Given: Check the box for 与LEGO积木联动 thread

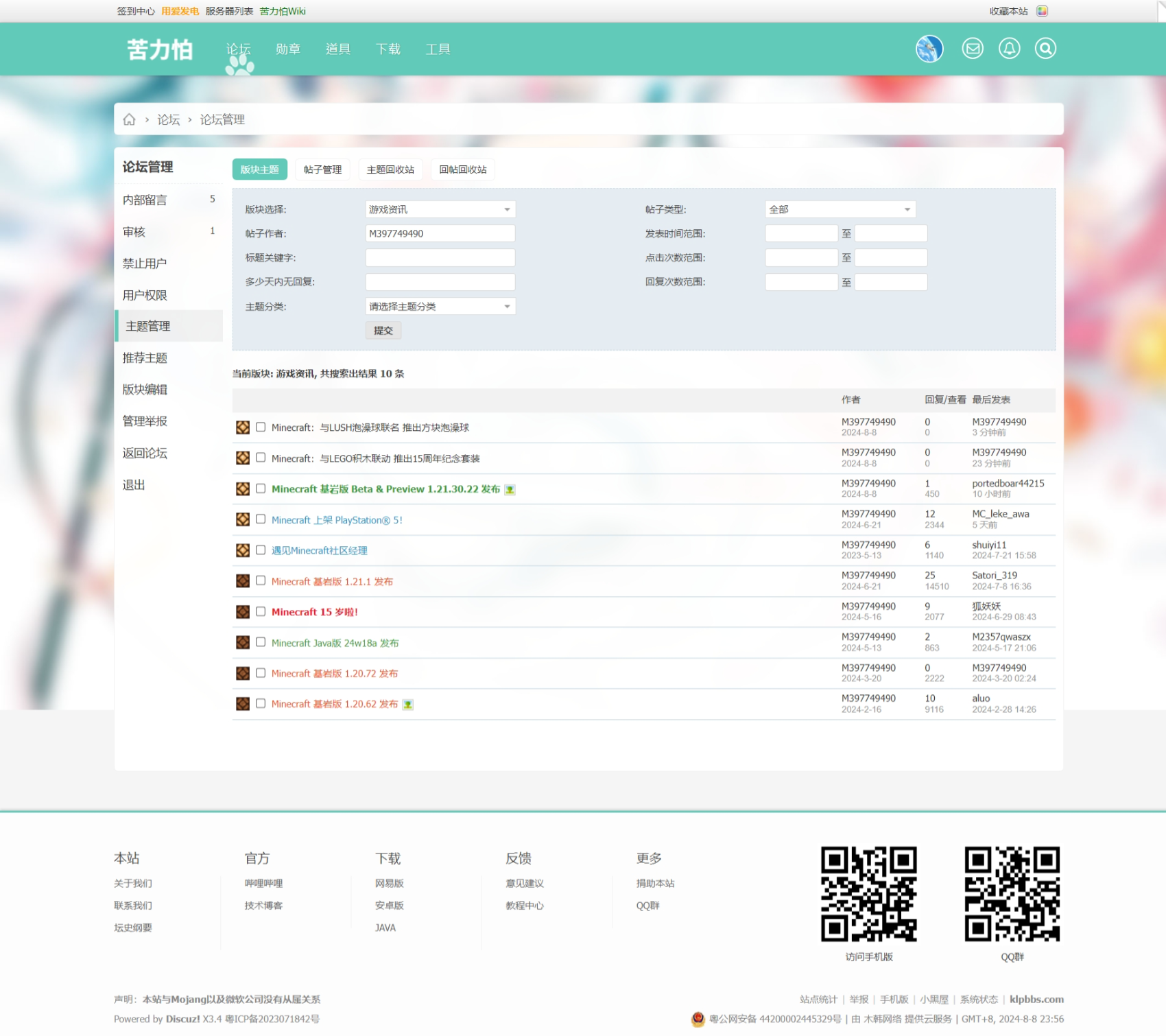Looking at the screenshot, I should 261,458.
